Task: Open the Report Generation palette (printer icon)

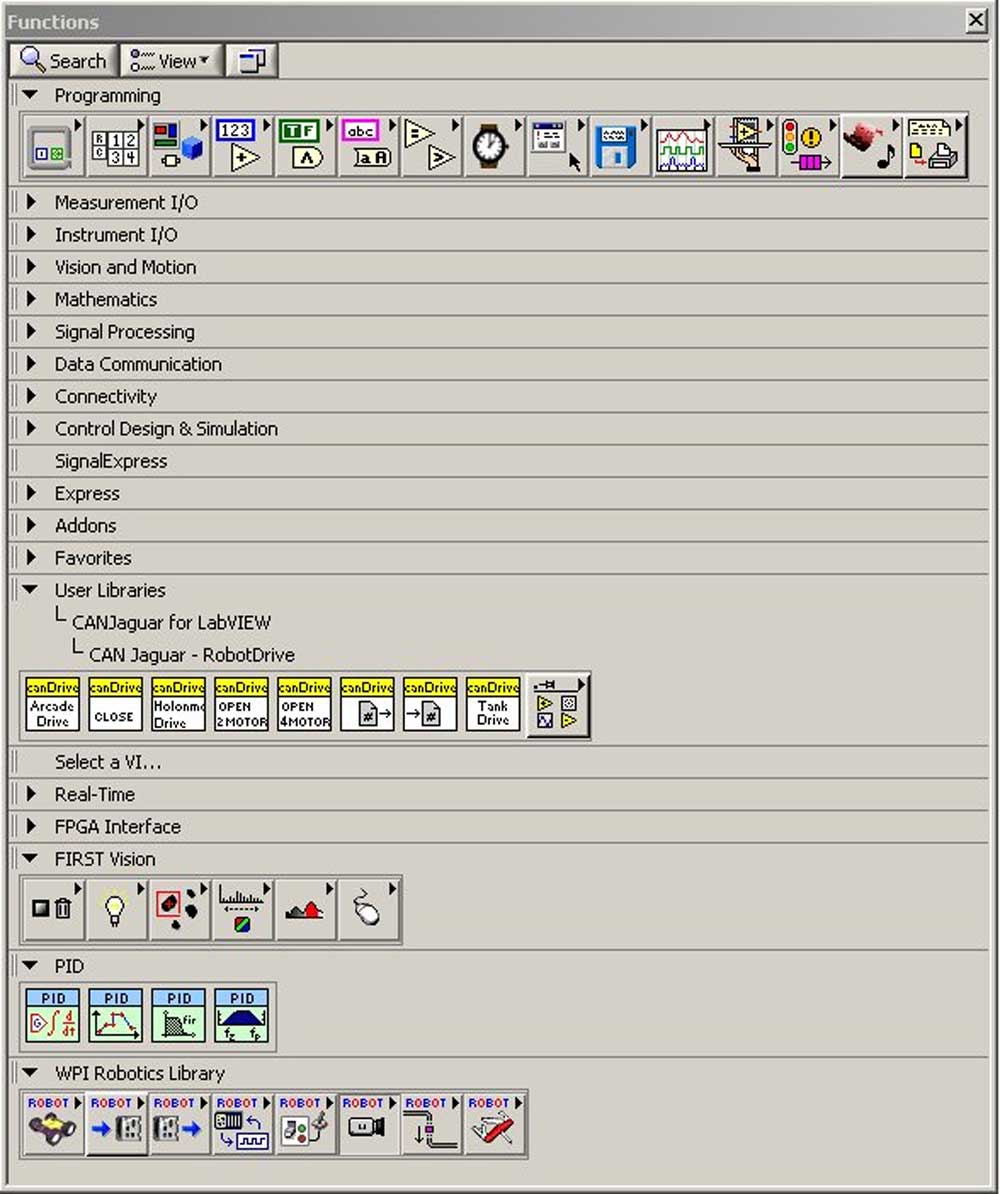Action: click(935, 147)
